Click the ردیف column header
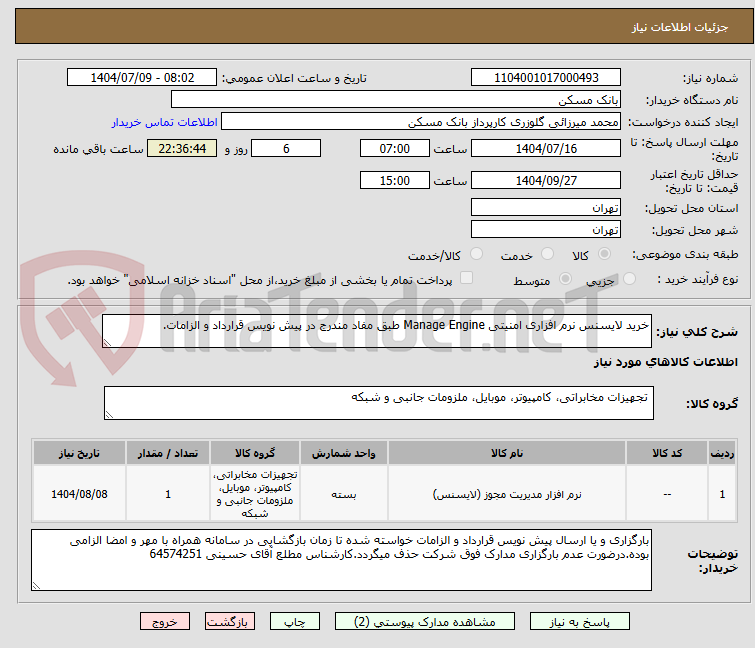 [722, 453]
